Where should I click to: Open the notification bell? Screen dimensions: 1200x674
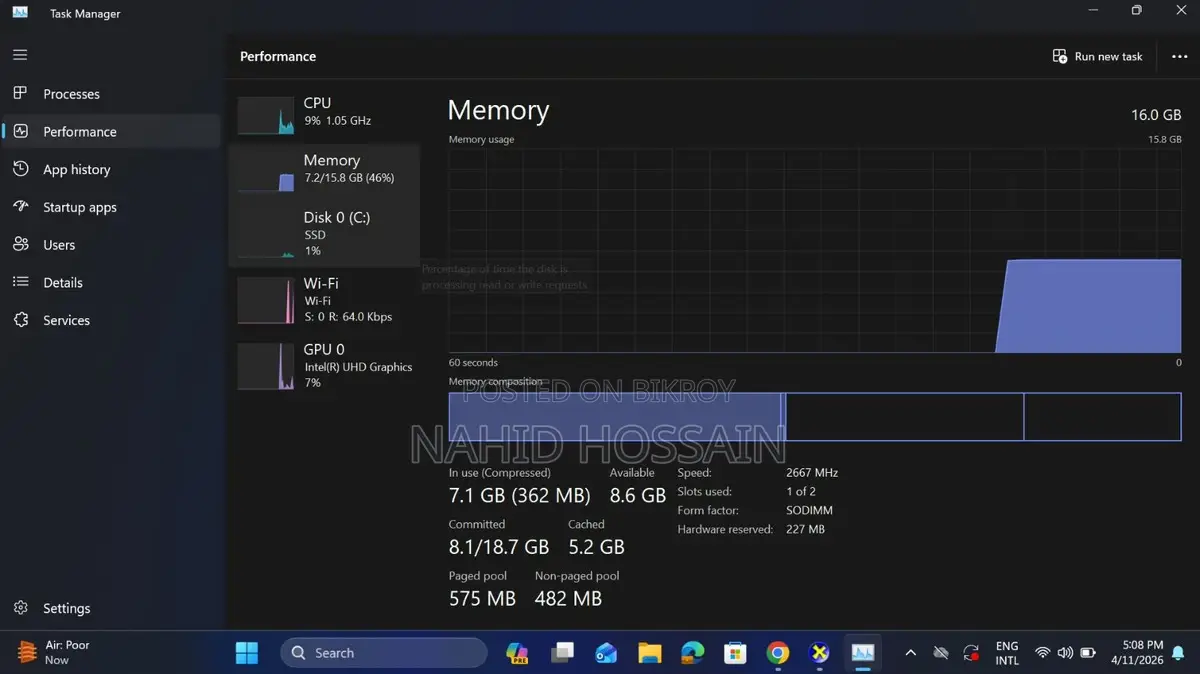[1178, 653]
